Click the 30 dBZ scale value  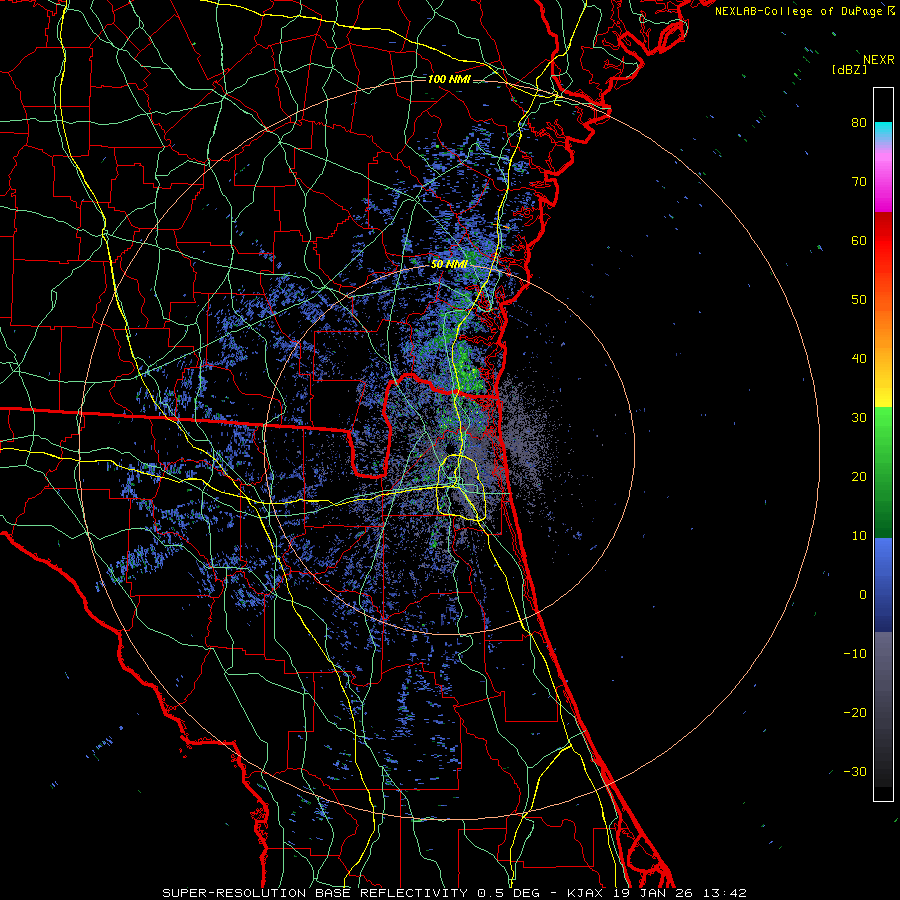point(859,418)
